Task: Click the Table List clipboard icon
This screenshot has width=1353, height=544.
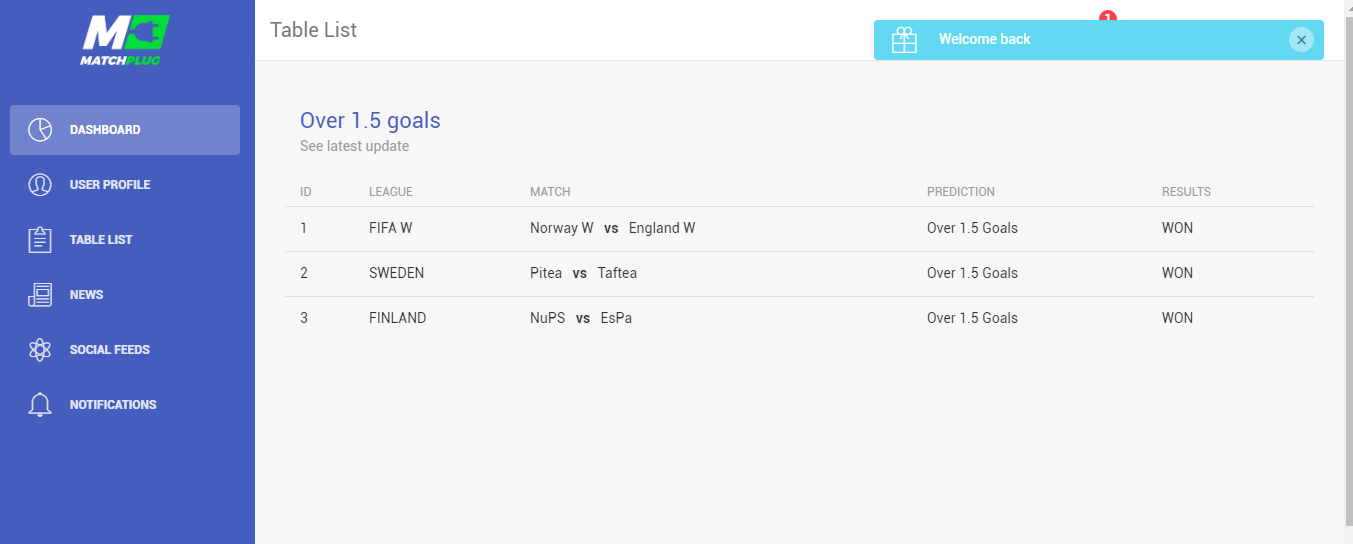Action: pos(40,240)
